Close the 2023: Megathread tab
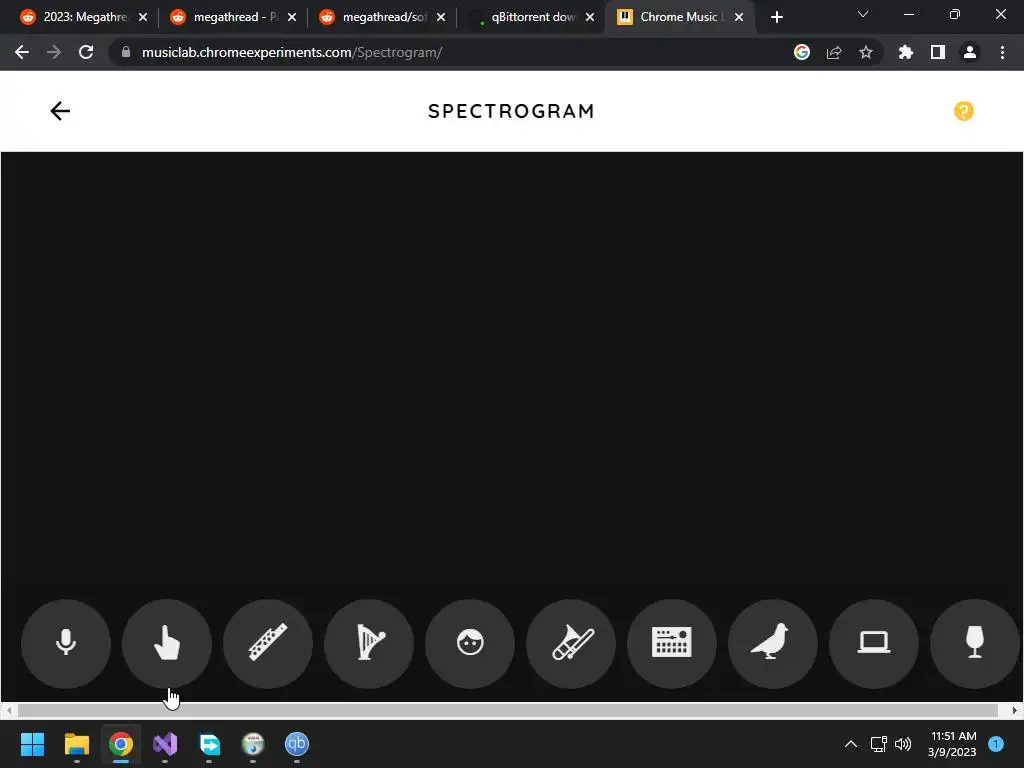This screenshot has width=1024, height=768. (143, 18)
